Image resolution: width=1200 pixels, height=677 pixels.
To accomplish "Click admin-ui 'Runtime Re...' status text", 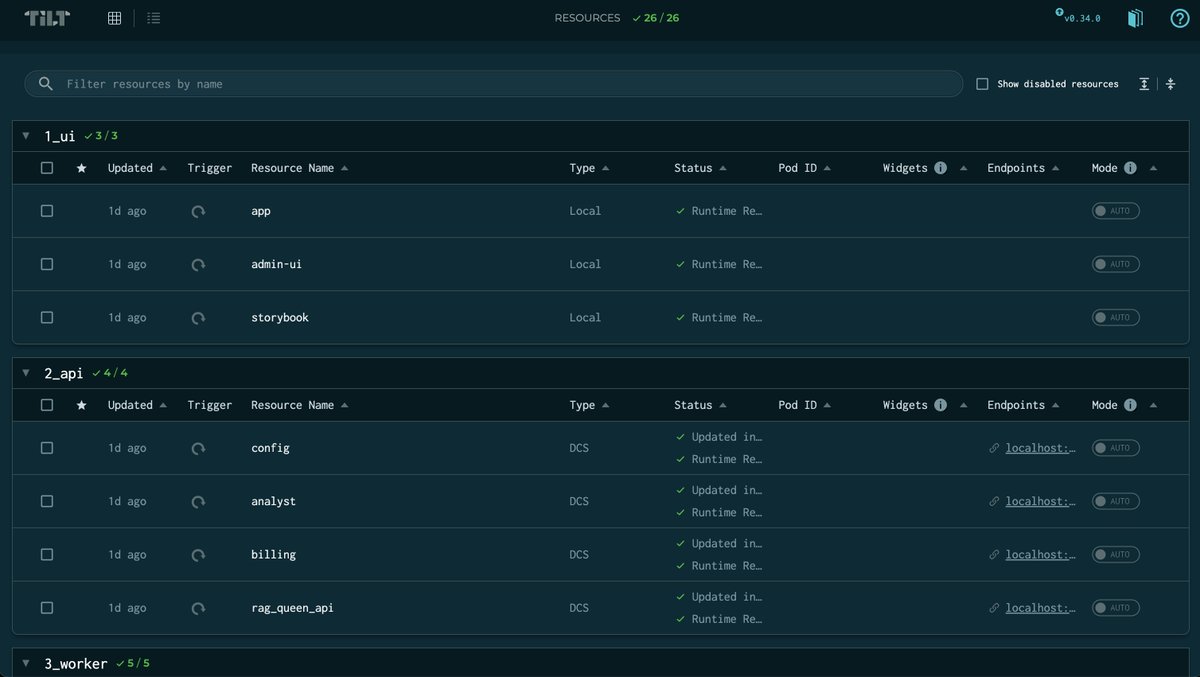I will coord(727,264).
